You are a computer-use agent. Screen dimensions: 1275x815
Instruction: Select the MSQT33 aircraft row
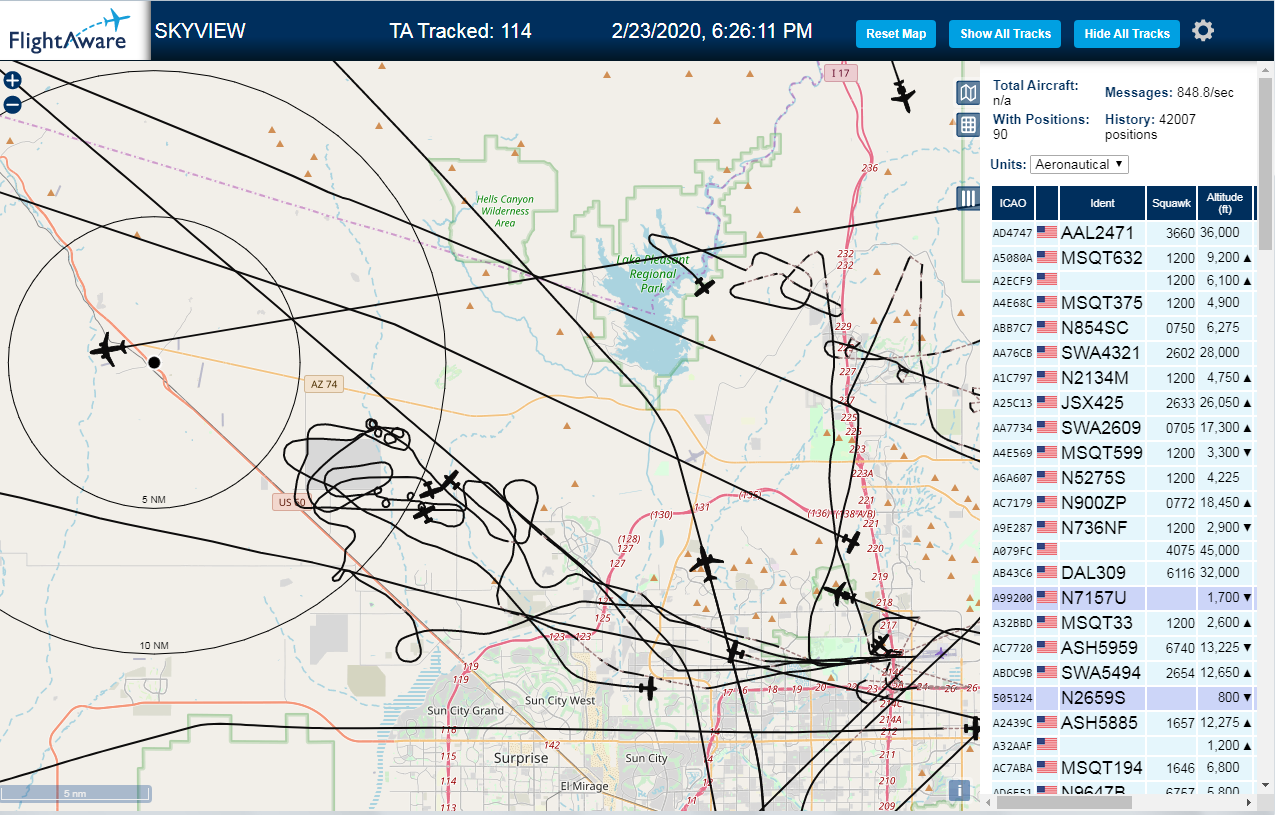(x=1123, y=622)
